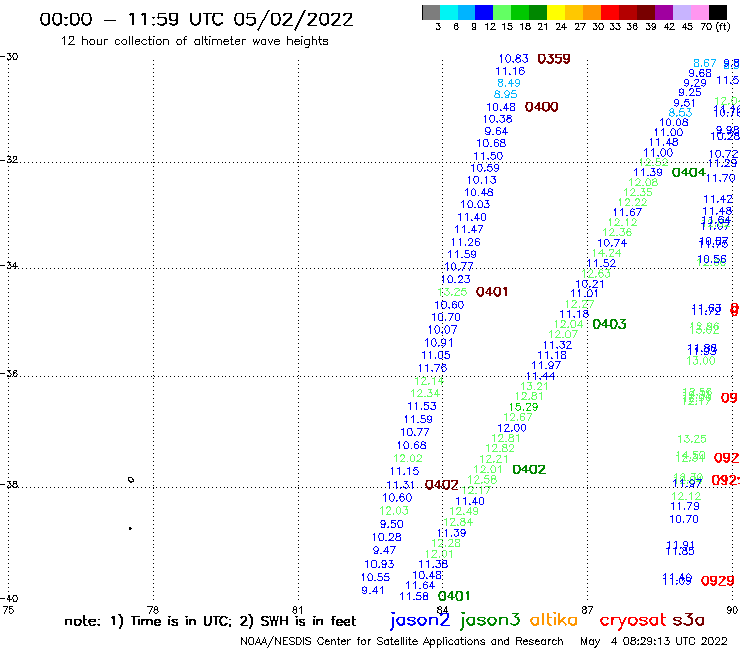Click the wave height value 9.50
This screenshot has width=740, height=650.
[392, 524]
